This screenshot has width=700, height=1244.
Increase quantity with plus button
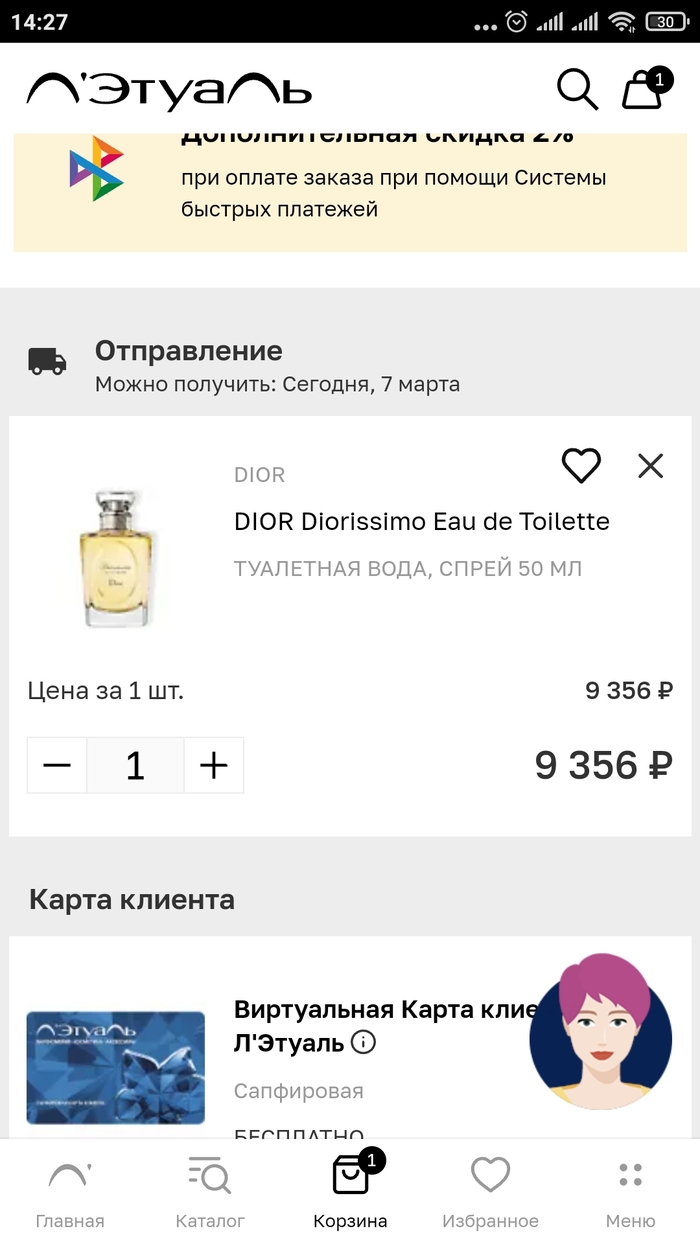[x=214, y=766]
